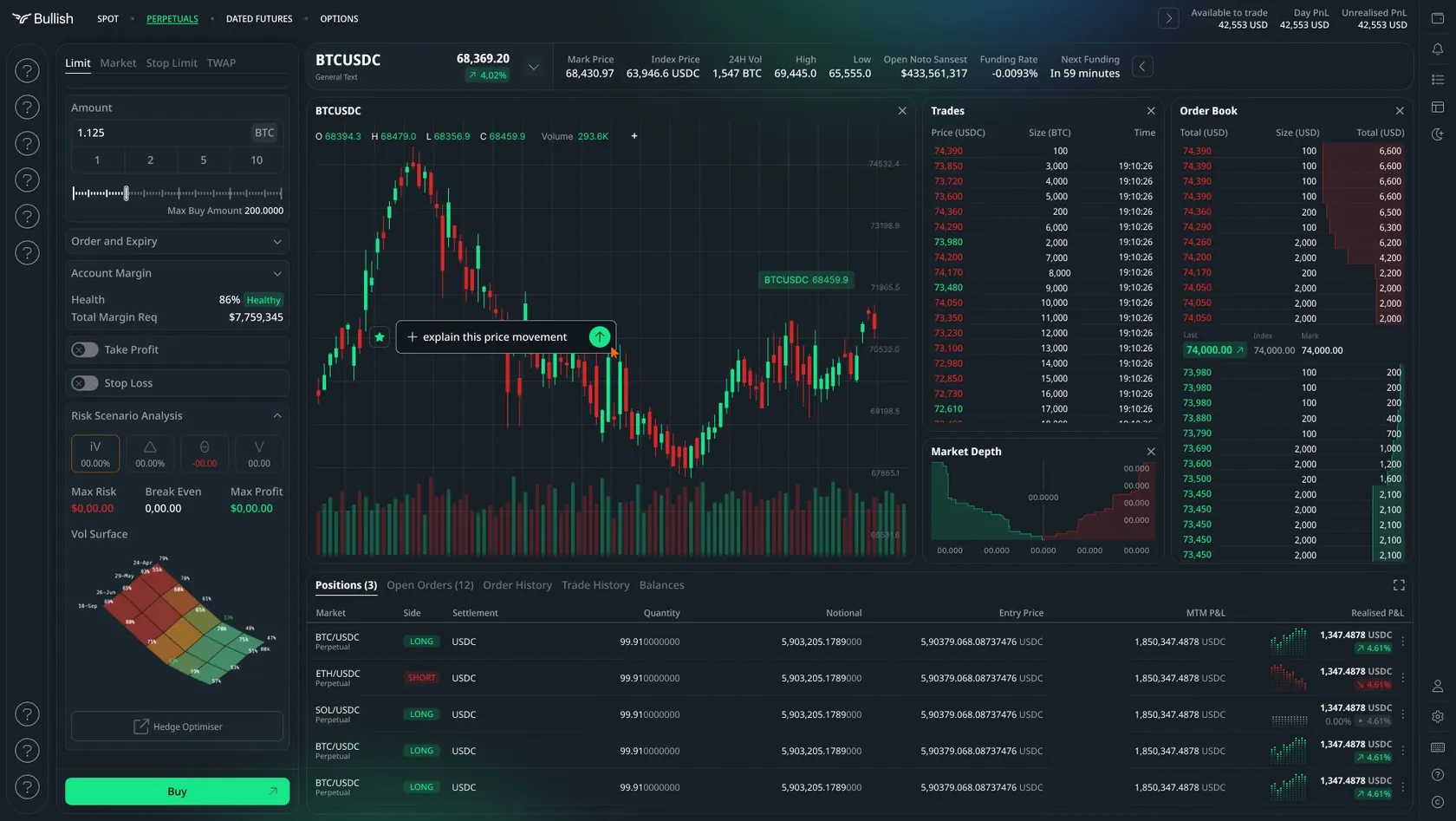Open the settings gear in right sidebar
Screen dimensions: 1456x821
[x=1438, y=717]
